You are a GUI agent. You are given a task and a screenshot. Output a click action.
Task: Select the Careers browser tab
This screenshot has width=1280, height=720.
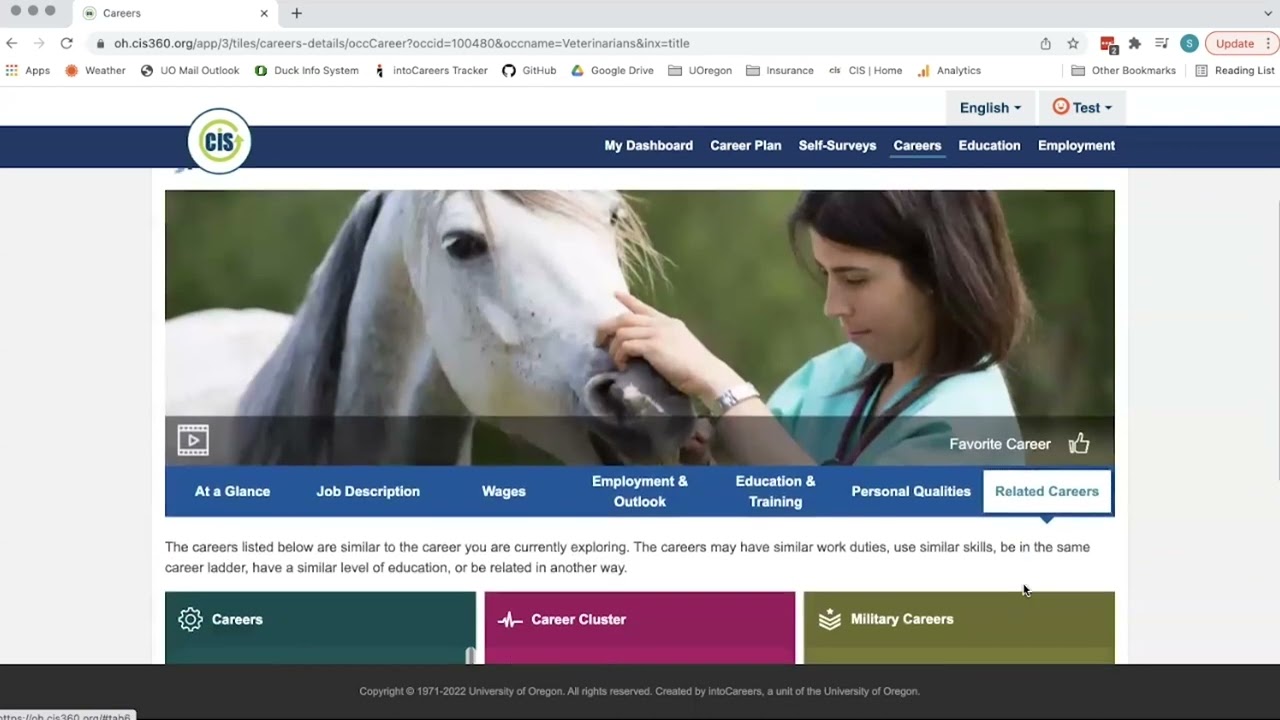(175, 13)
